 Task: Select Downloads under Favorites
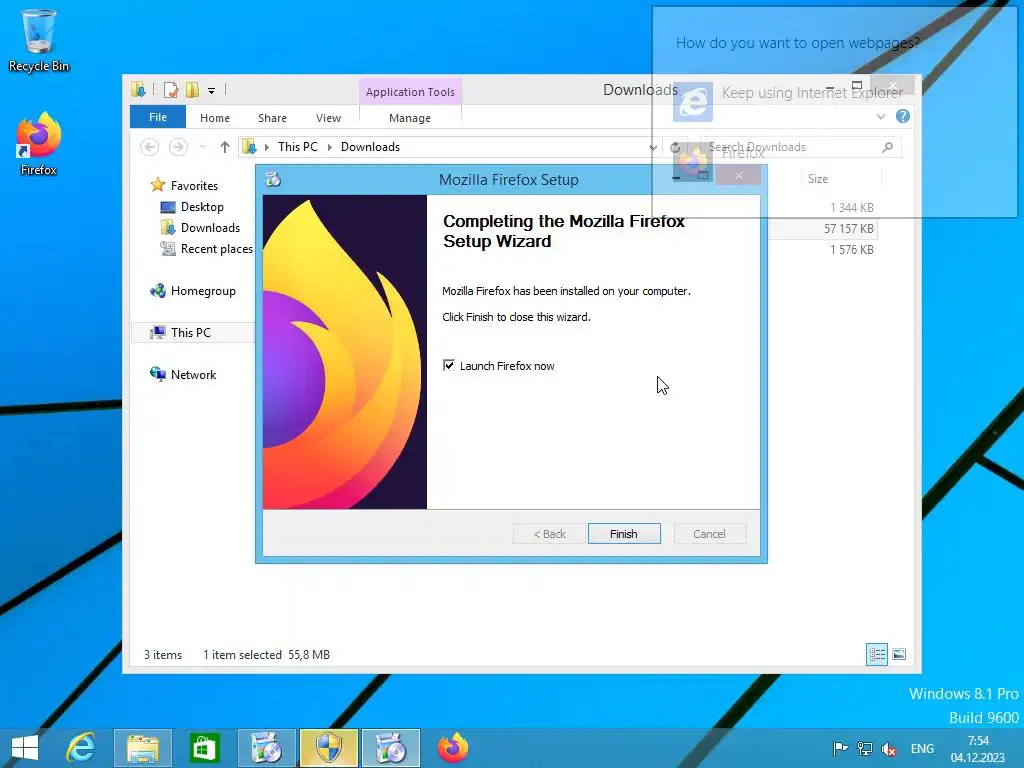(210, 227)
